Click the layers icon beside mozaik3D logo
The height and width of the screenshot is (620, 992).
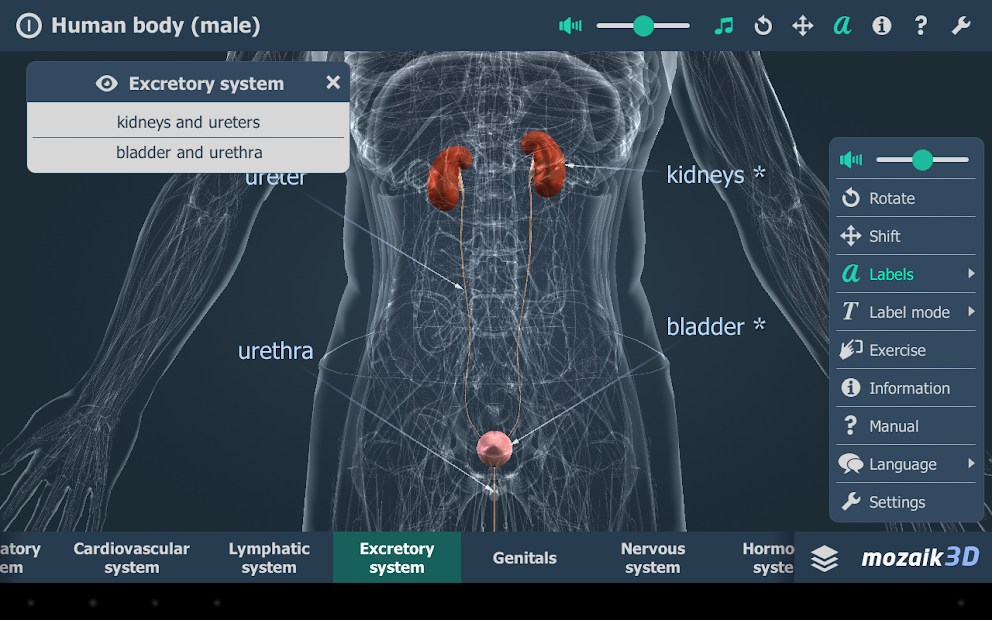coord(825,556)
